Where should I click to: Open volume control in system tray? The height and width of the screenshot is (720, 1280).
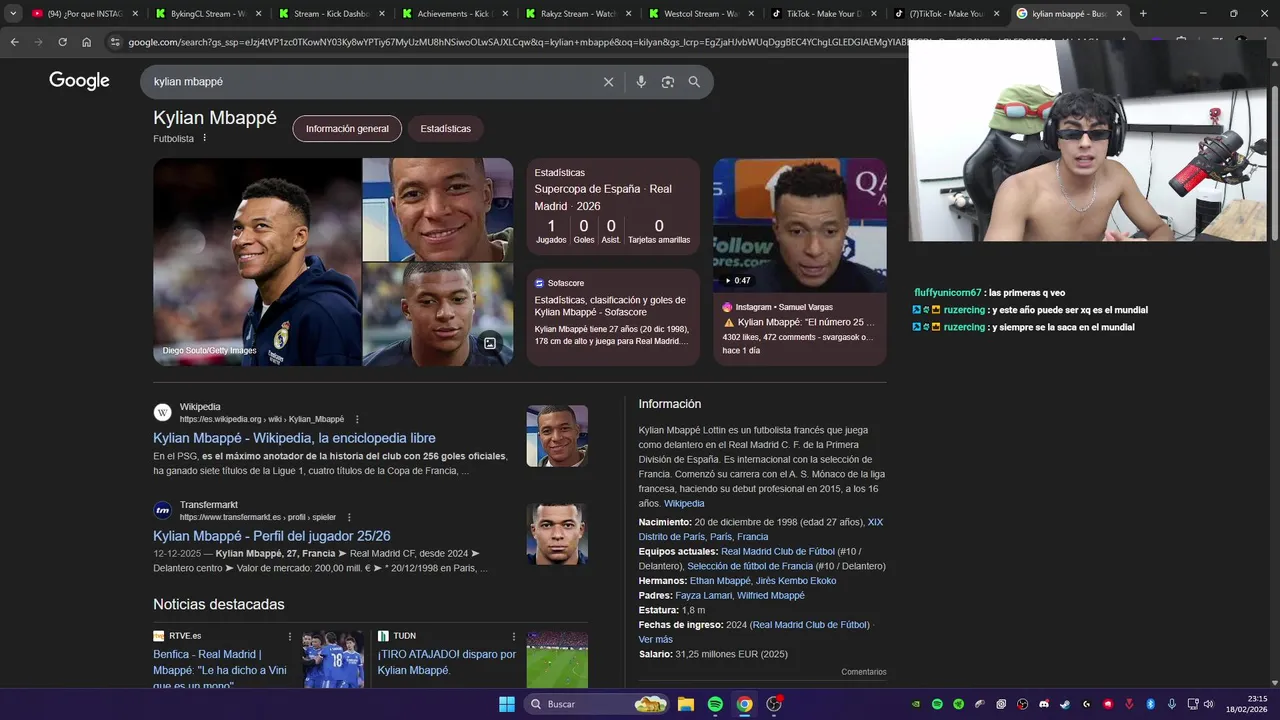tap(1208, 704)
